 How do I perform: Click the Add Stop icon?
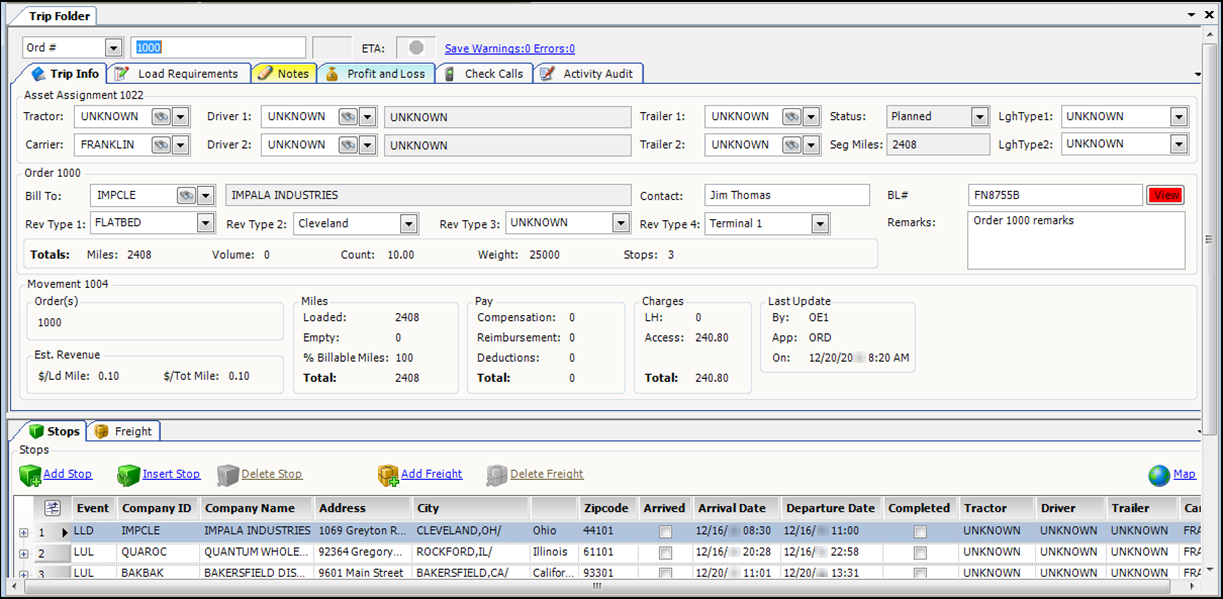click(30, 475)
